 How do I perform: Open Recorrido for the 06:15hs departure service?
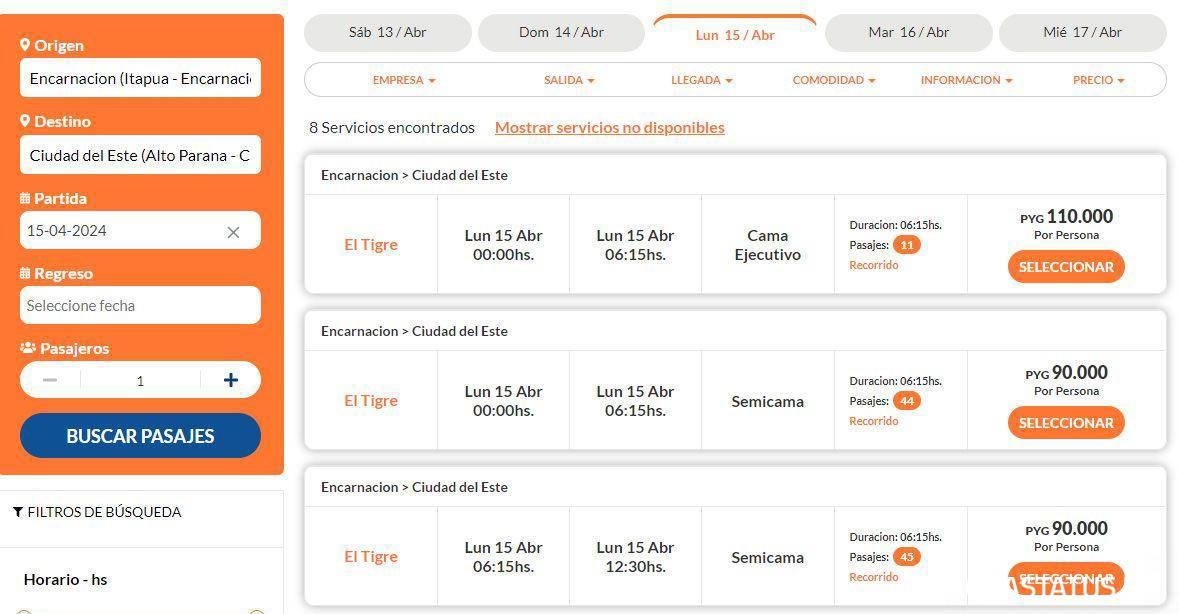[x=873, y=577]
